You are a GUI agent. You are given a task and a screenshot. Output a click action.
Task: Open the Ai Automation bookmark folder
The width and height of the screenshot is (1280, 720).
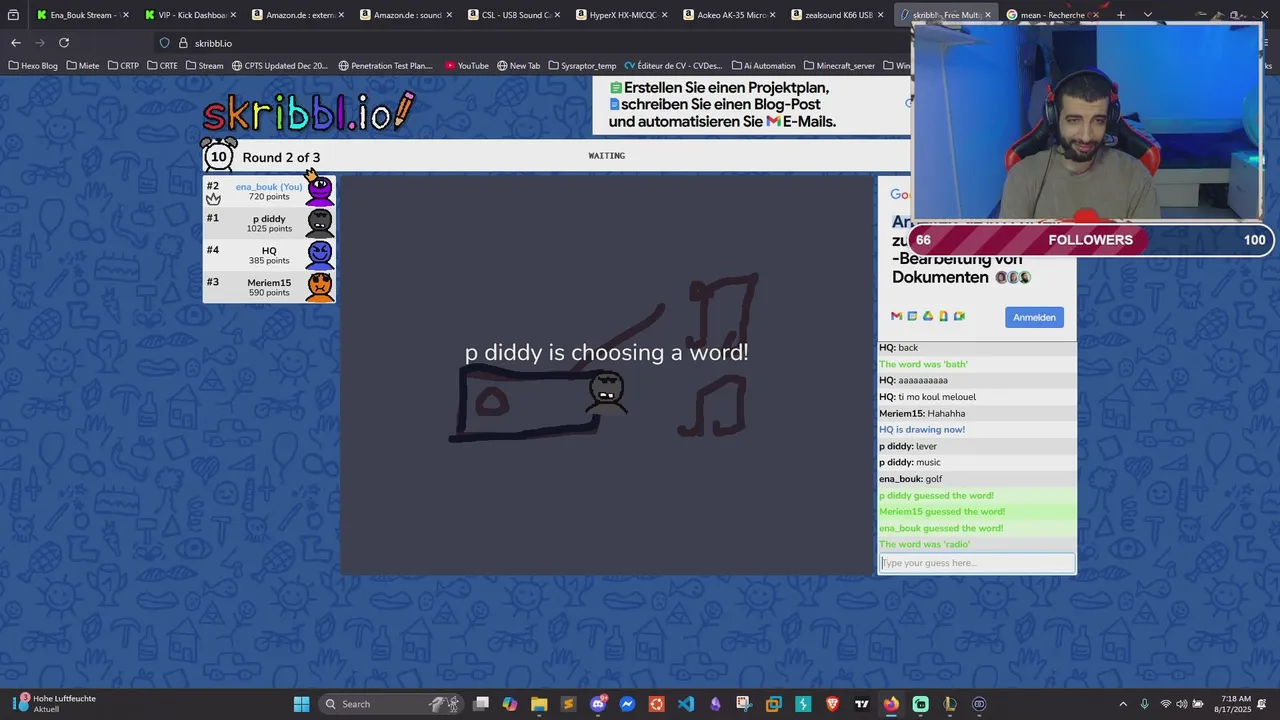click(x=763, y=66)
